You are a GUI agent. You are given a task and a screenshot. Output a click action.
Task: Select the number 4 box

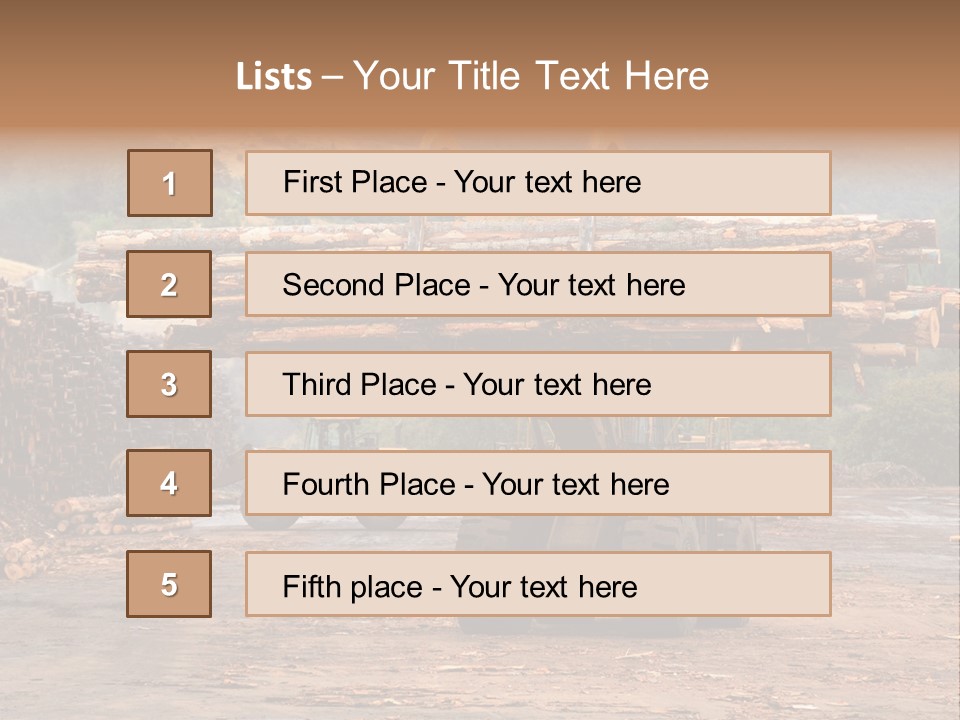169,484
